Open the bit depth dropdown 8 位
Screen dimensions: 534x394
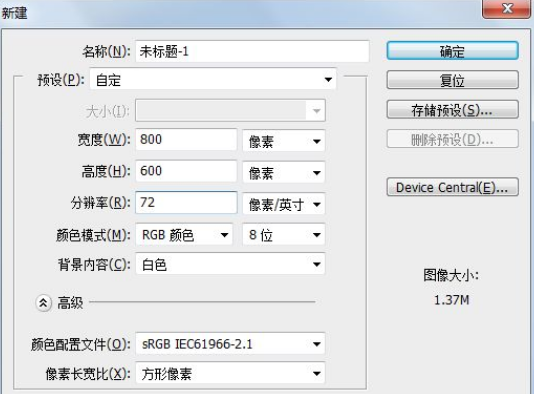pos(284,234)
